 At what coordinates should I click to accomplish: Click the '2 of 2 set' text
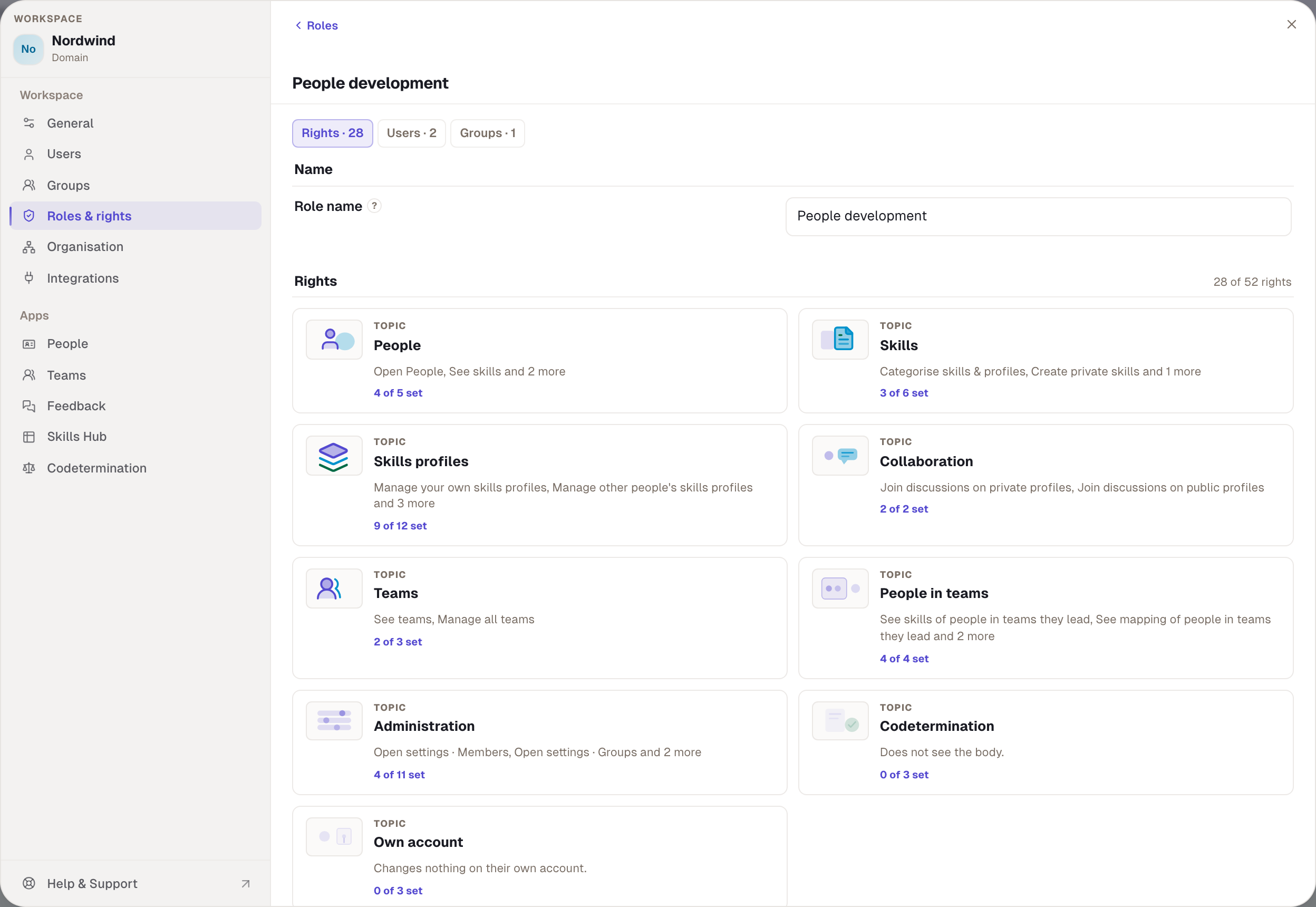coord(904,509)
